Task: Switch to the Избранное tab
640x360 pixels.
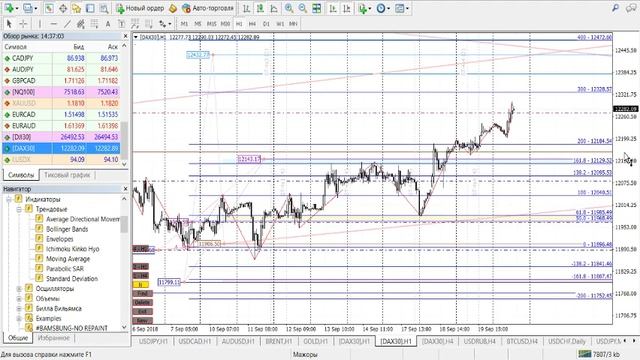Action: (x=53, y=338)
